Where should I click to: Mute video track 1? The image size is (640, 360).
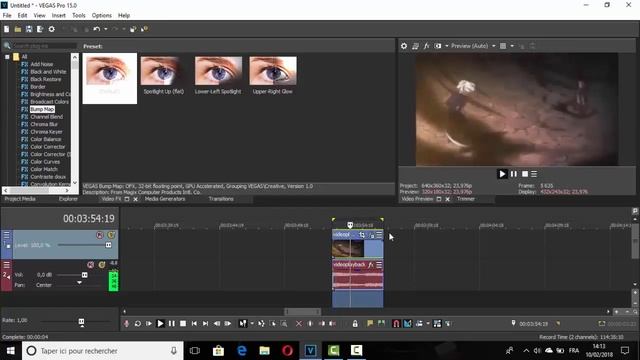click(x=100, y=235)
